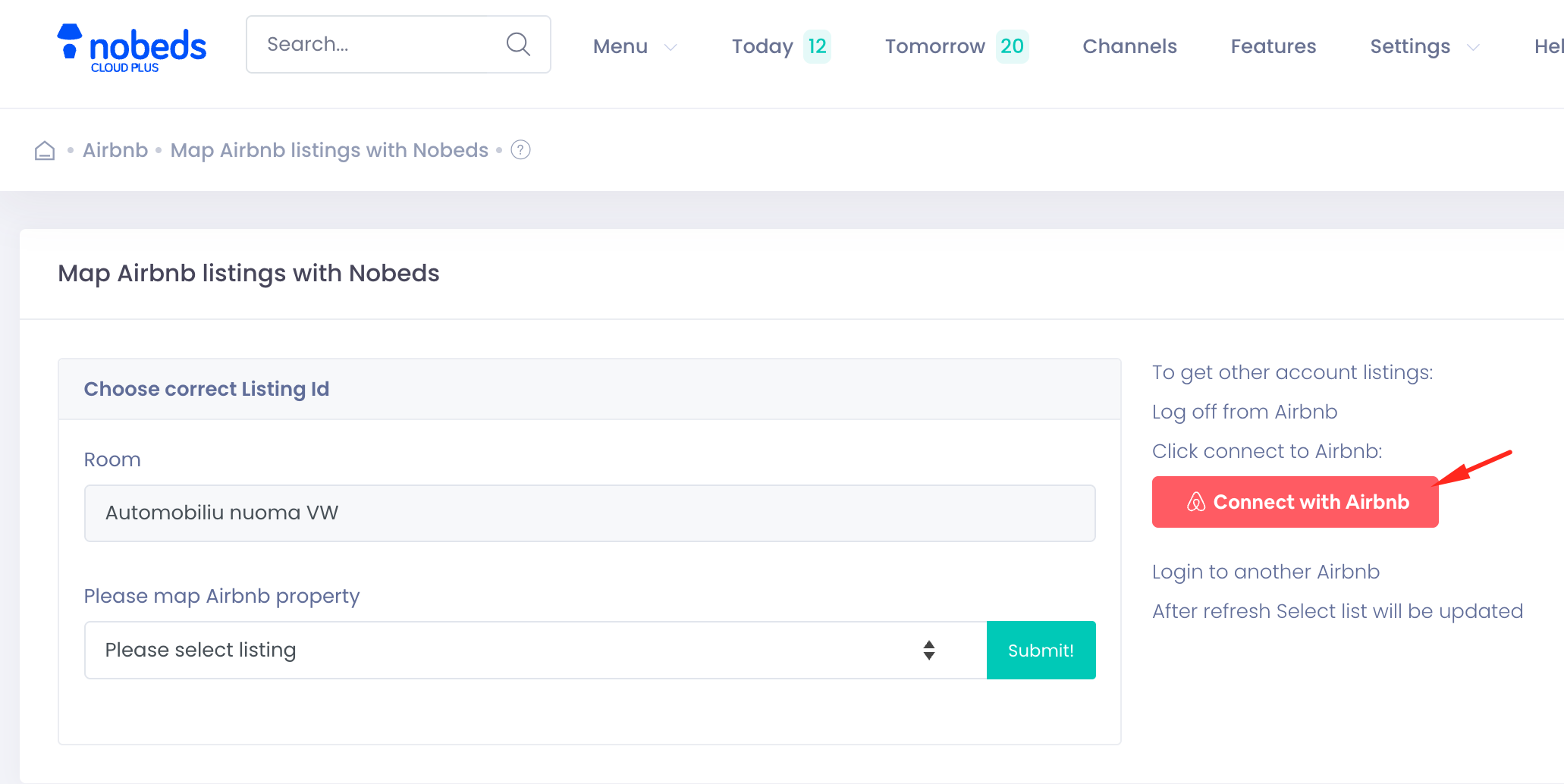Click the Room field 'Automobiliu nuoma VW'
Screen dimensions: 1564x784
pos(589,513)
